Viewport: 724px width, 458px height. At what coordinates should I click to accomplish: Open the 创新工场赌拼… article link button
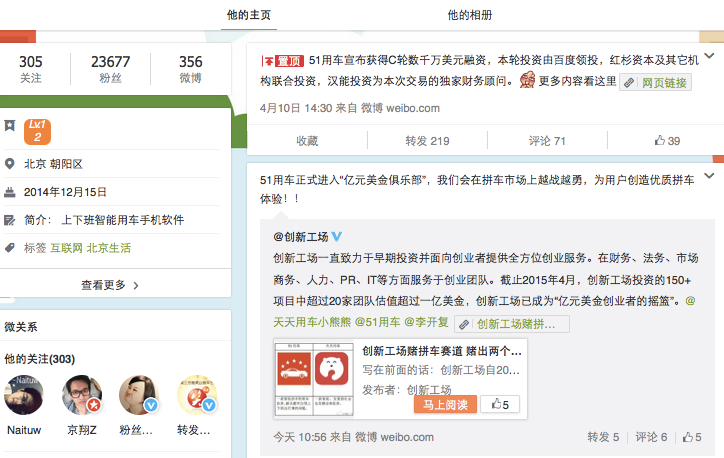[x=512, y=324]
